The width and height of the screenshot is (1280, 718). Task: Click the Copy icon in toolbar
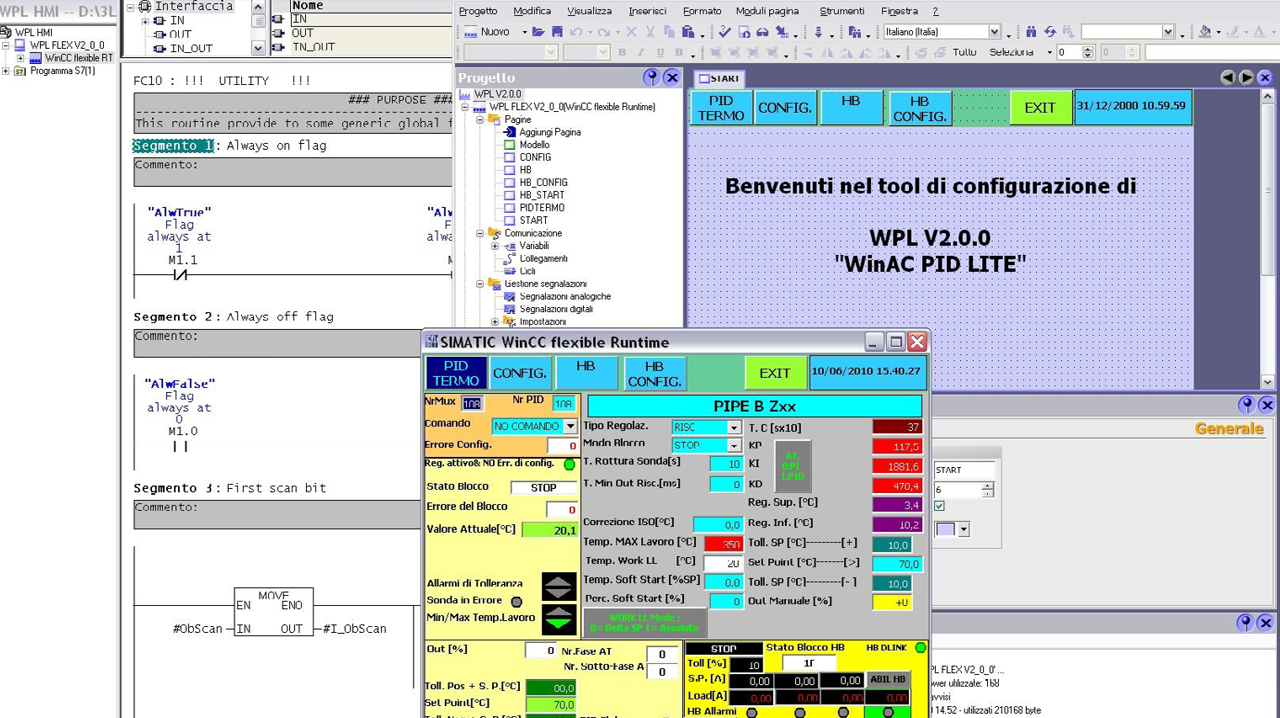669,32
